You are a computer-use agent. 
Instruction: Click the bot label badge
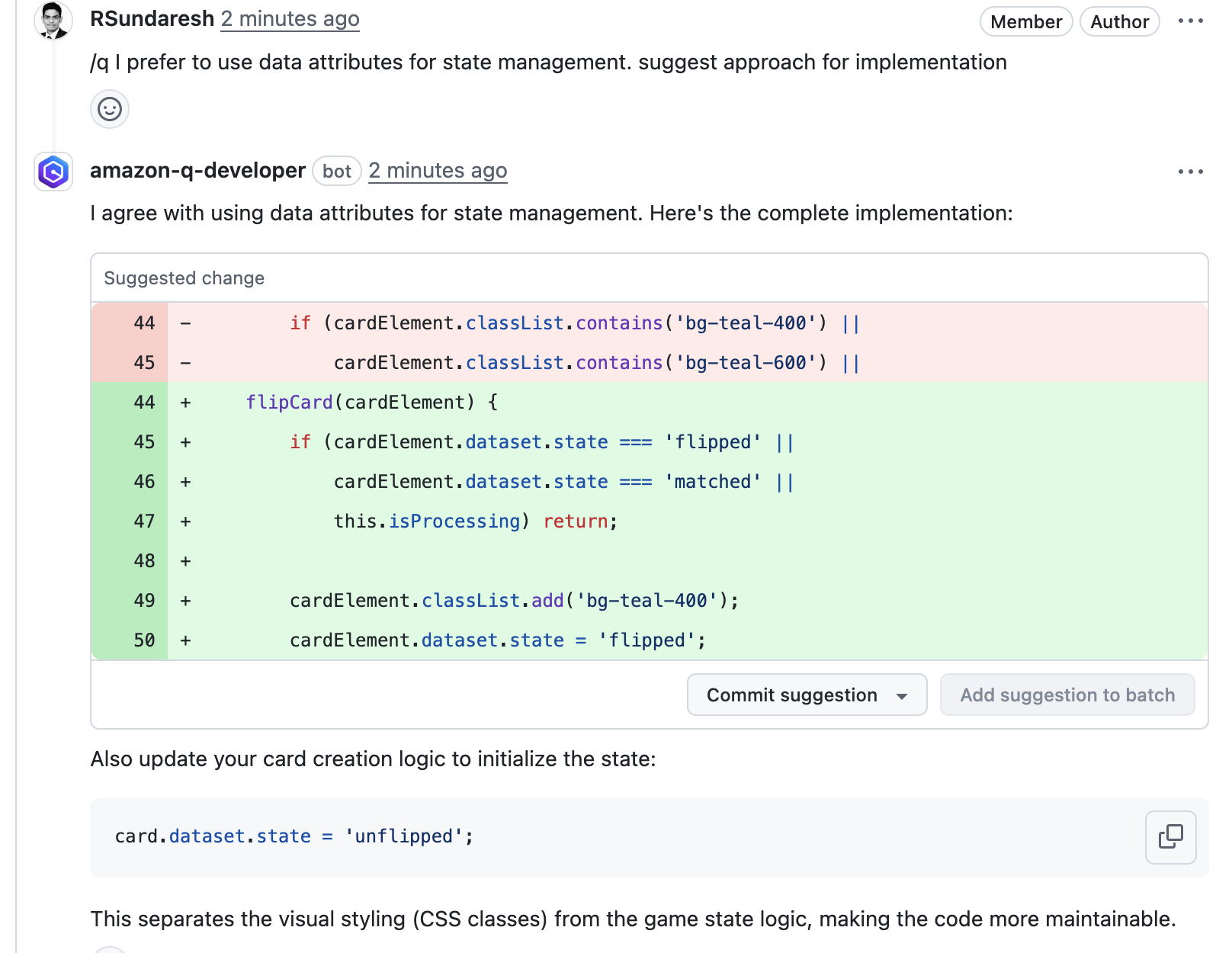[336, 171]
